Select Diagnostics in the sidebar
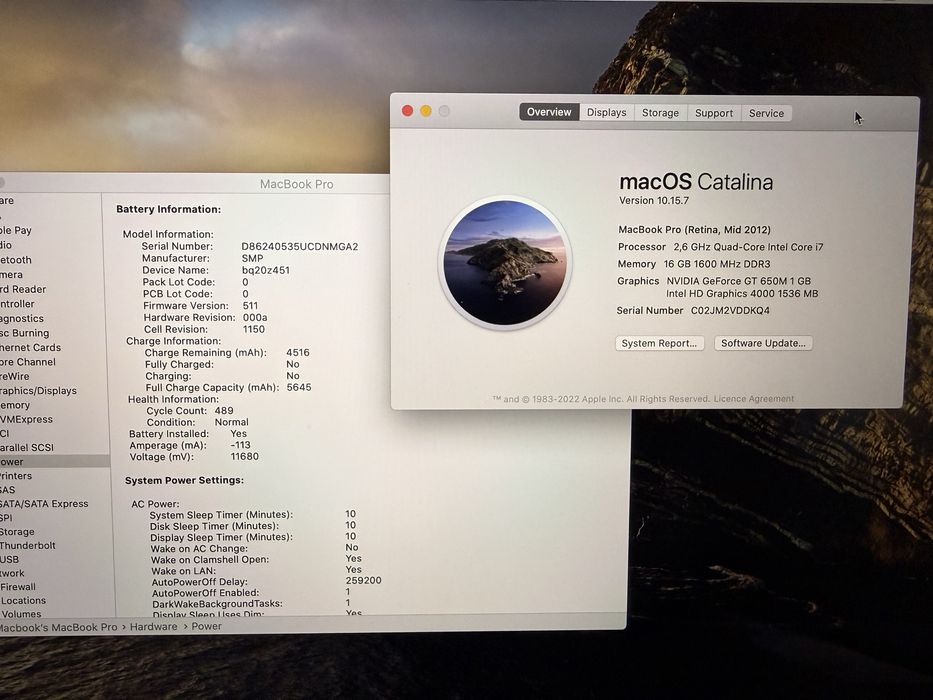Image resolution: width=933 pixels, height=700 pixels. click(22, 318)
